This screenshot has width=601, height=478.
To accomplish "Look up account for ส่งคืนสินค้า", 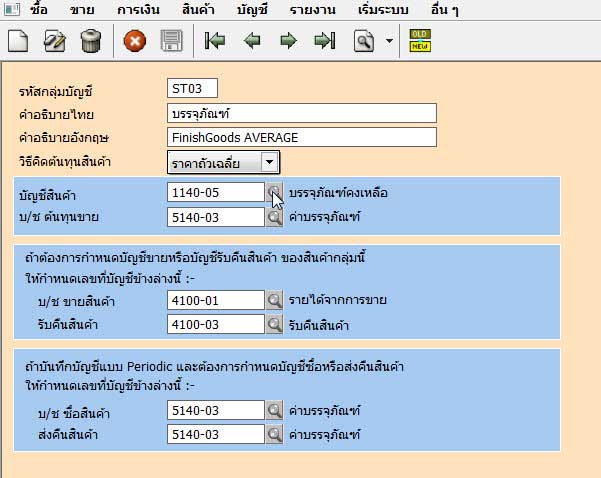I will 274,434.
